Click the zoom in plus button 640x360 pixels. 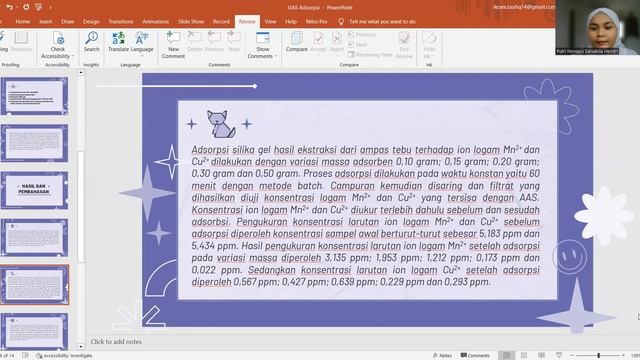623,356
